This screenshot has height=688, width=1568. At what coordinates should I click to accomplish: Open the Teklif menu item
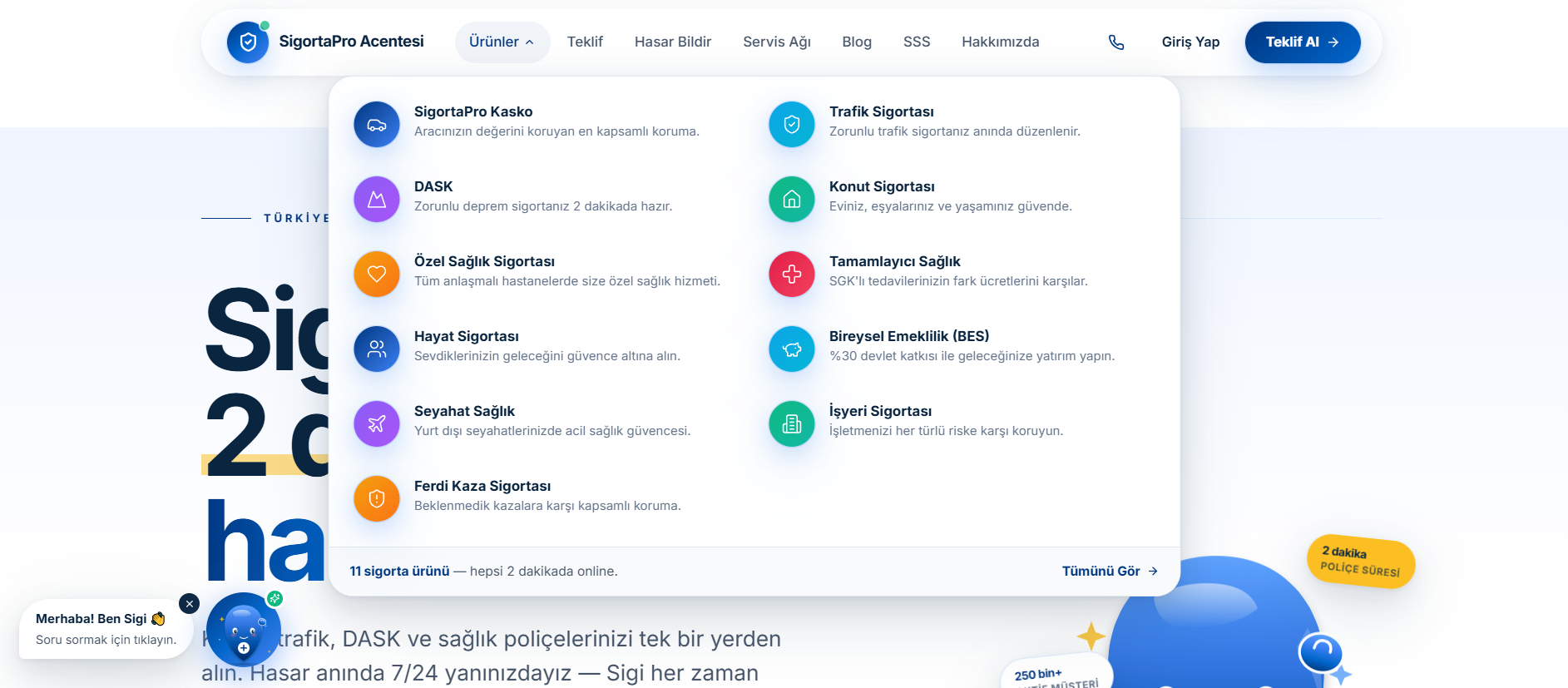[x=585, y=42]
